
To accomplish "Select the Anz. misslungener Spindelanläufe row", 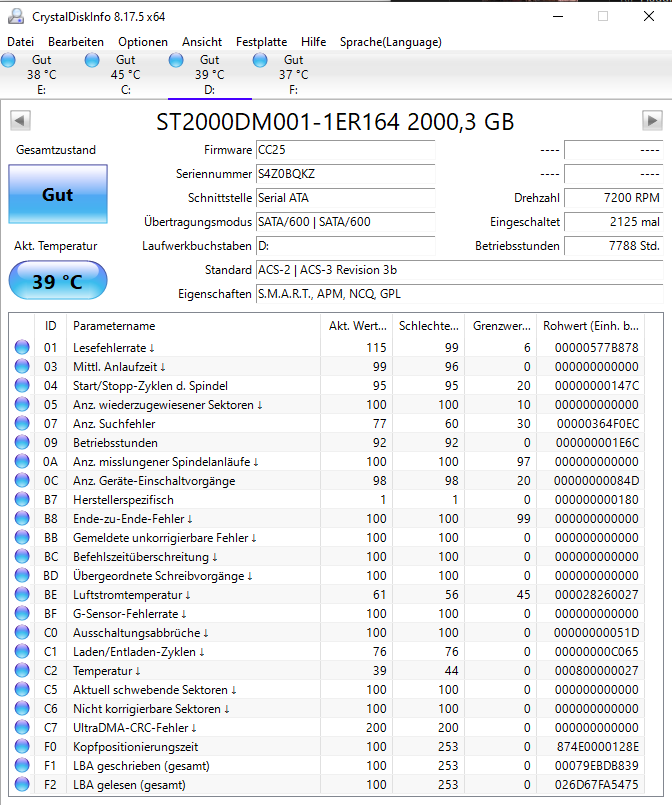I will (327, 462).
